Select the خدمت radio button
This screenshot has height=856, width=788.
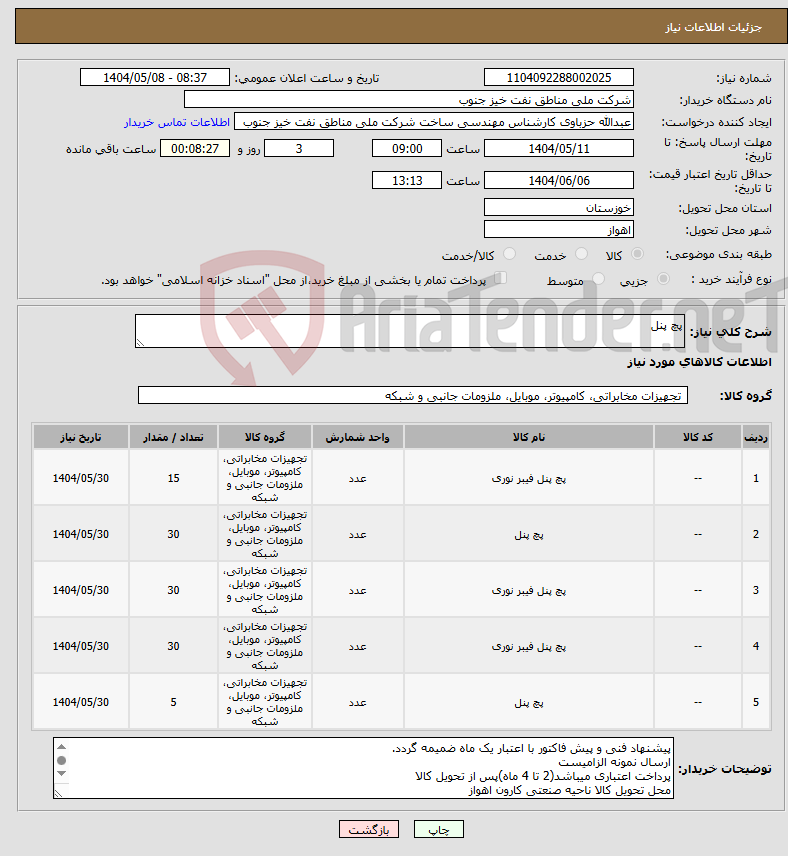click(582, 254)
